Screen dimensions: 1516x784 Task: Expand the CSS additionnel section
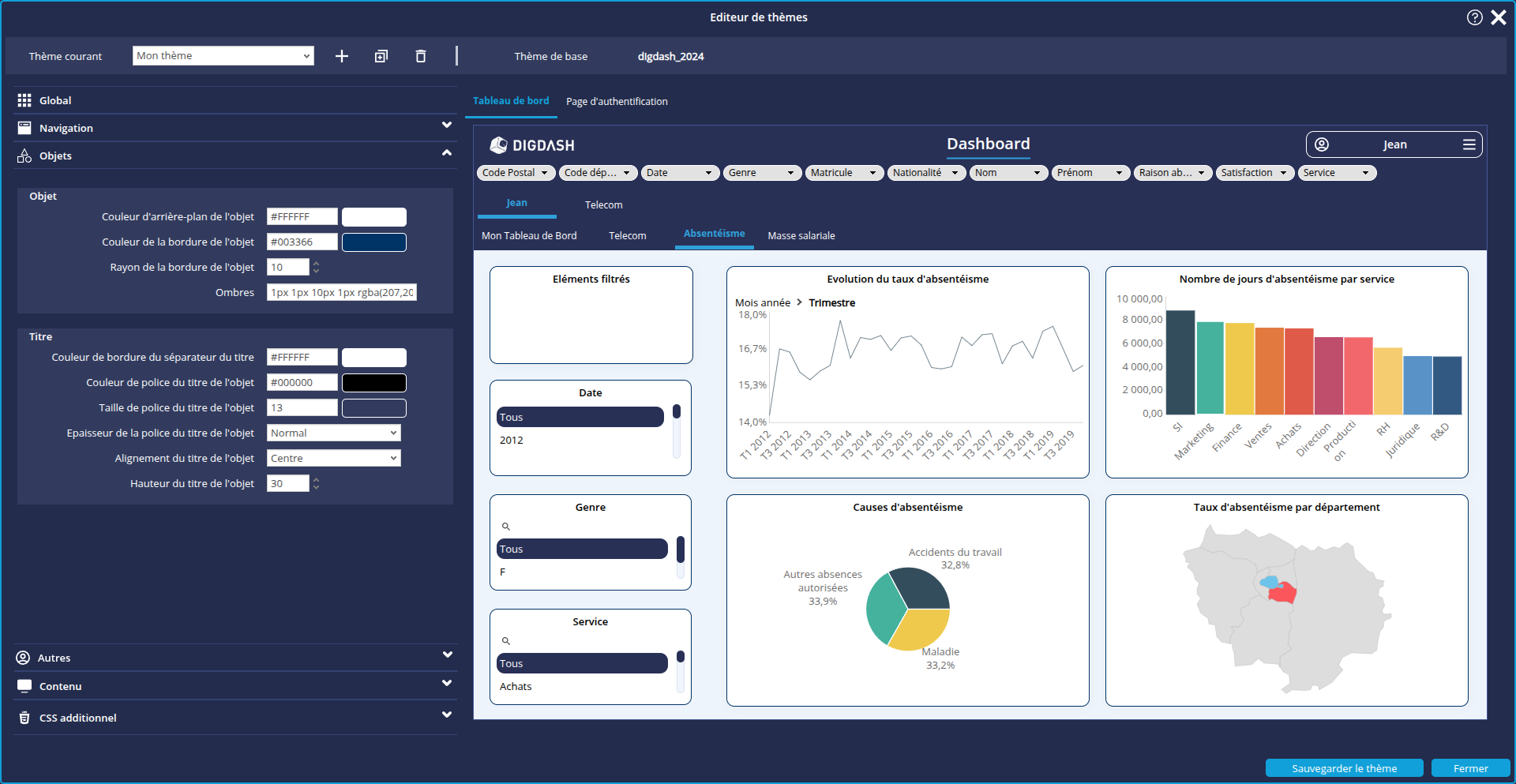(x=447, y=715)
